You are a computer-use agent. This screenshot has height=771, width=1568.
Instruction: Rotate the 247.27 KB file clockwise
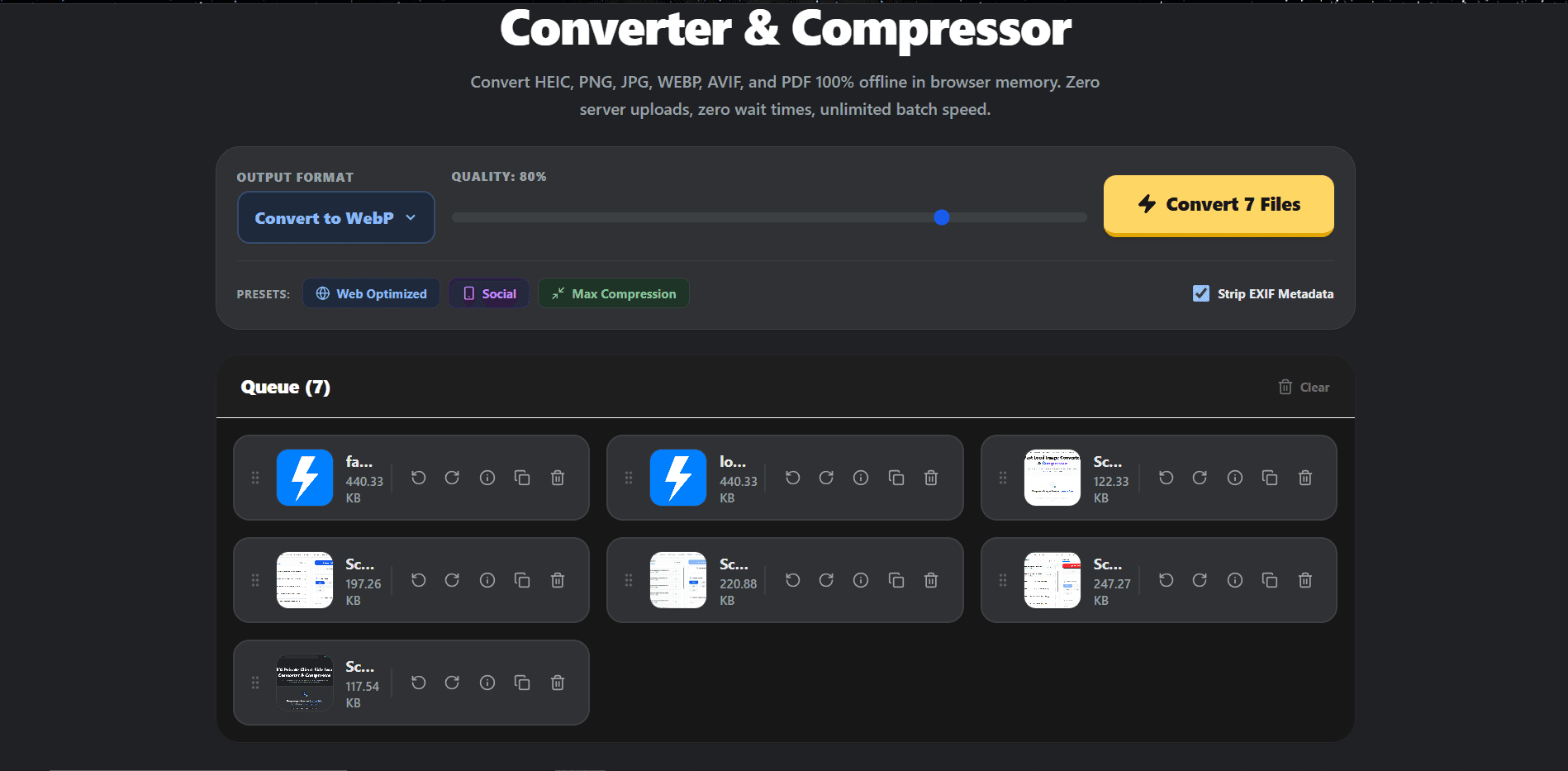point(1200,580)
